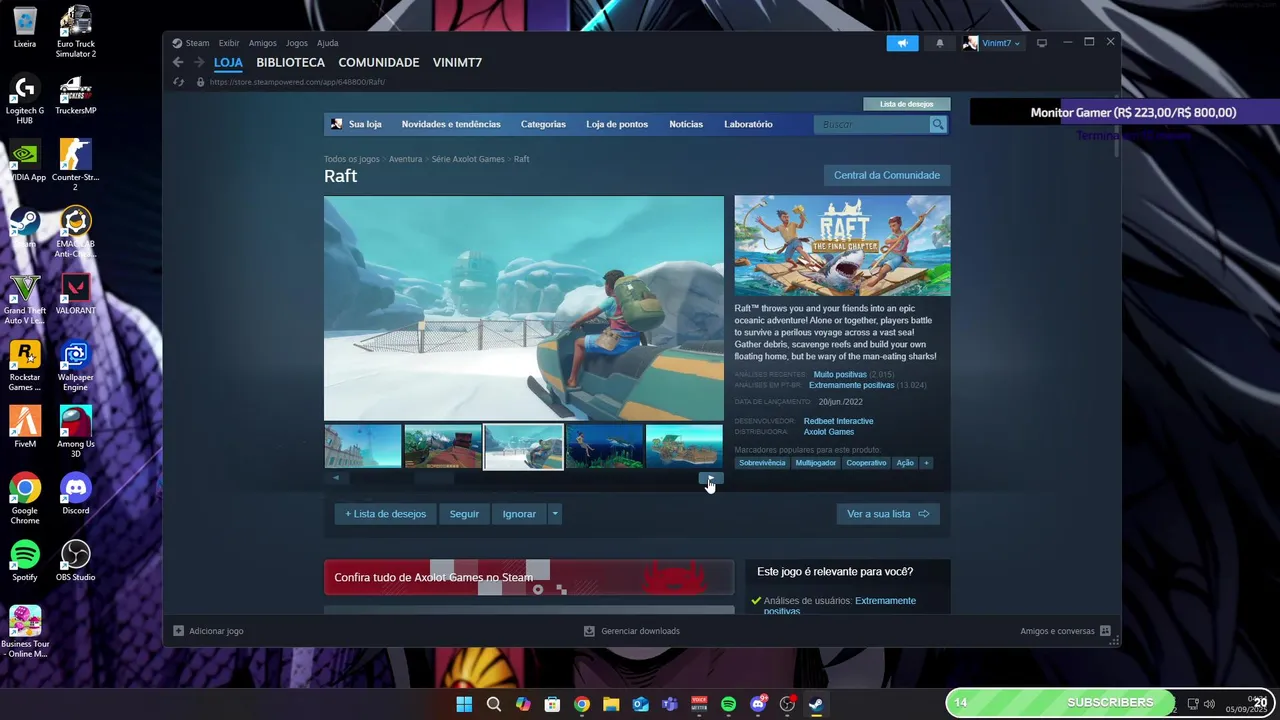Click next arrow of screenshot strip
The height and width of the screenshot is (720, 1280).
pos(711,478)
